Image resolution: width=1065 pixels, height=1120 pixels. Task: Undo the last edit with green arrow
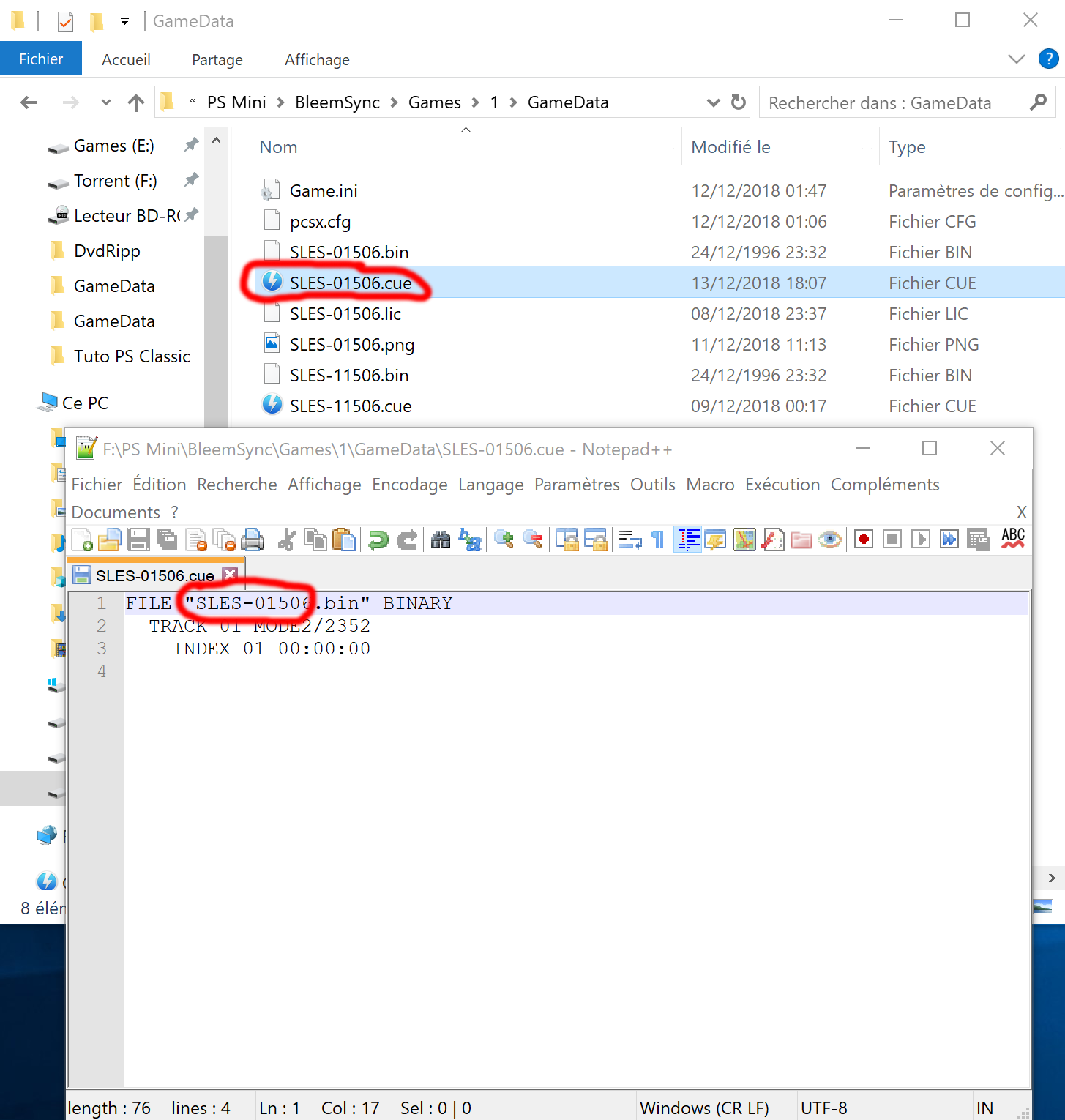coord(378,540)
